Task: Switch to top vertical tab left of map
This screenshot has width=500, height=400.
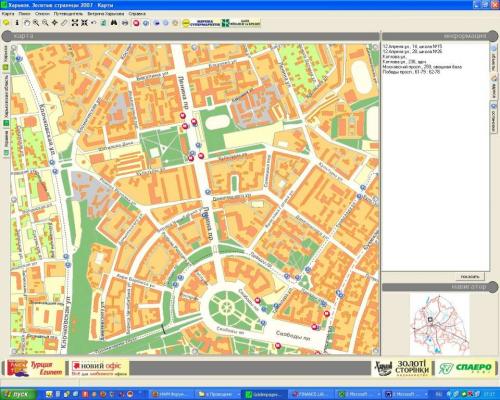Action: click(x=6, y=58)
